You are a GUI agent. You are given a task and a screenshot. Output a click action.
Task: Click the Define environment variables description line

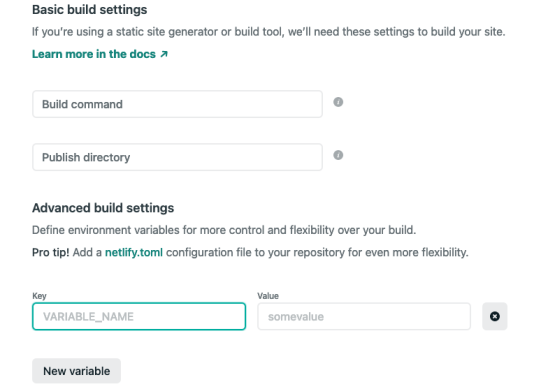(224, 230)
